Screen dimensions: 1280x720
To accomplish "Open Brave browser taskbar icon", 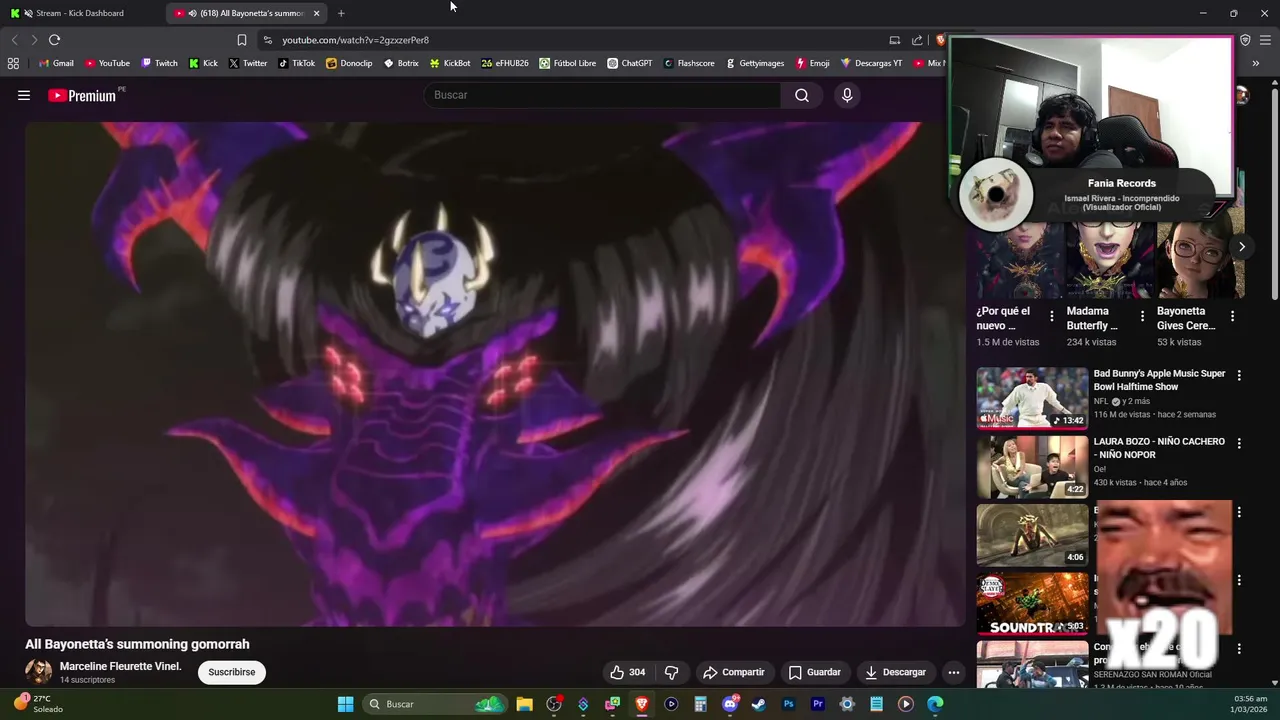I will click(x=642, y=704).
